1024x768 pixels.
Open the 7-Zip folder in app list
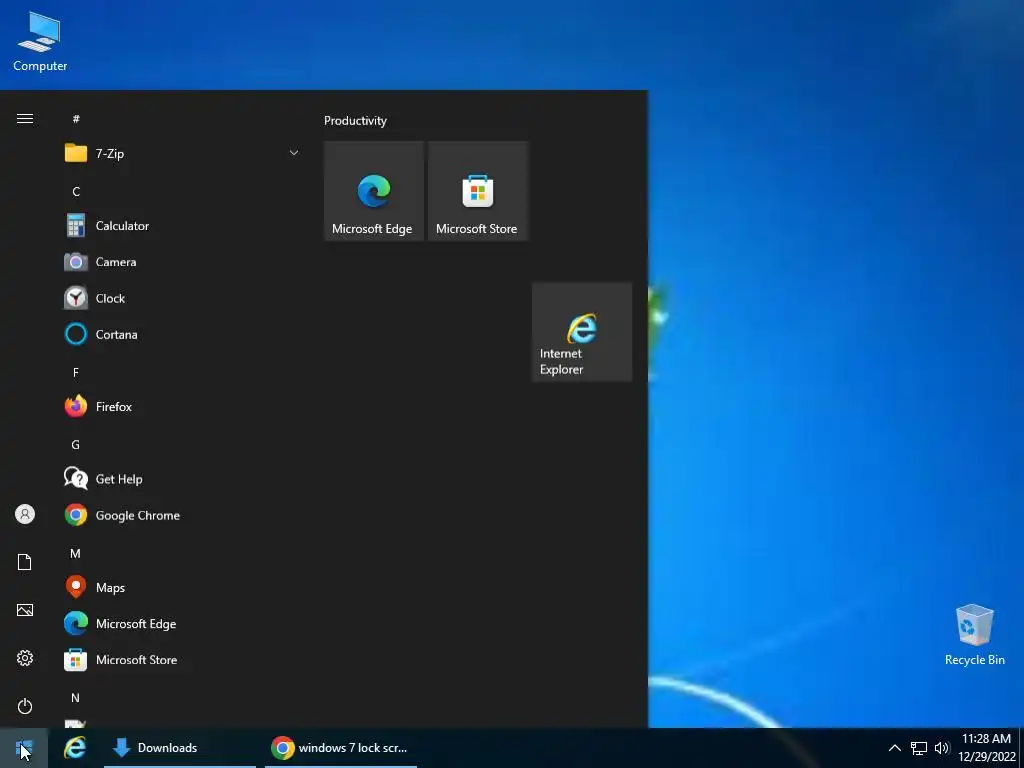[x=182, y=153]
